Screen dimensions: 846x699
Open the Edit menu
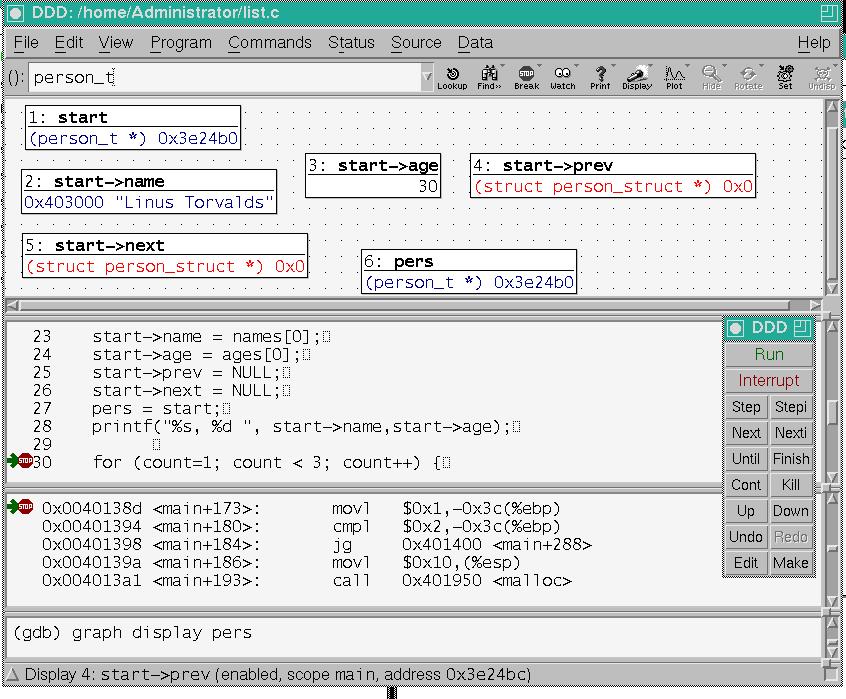(69, 43)
